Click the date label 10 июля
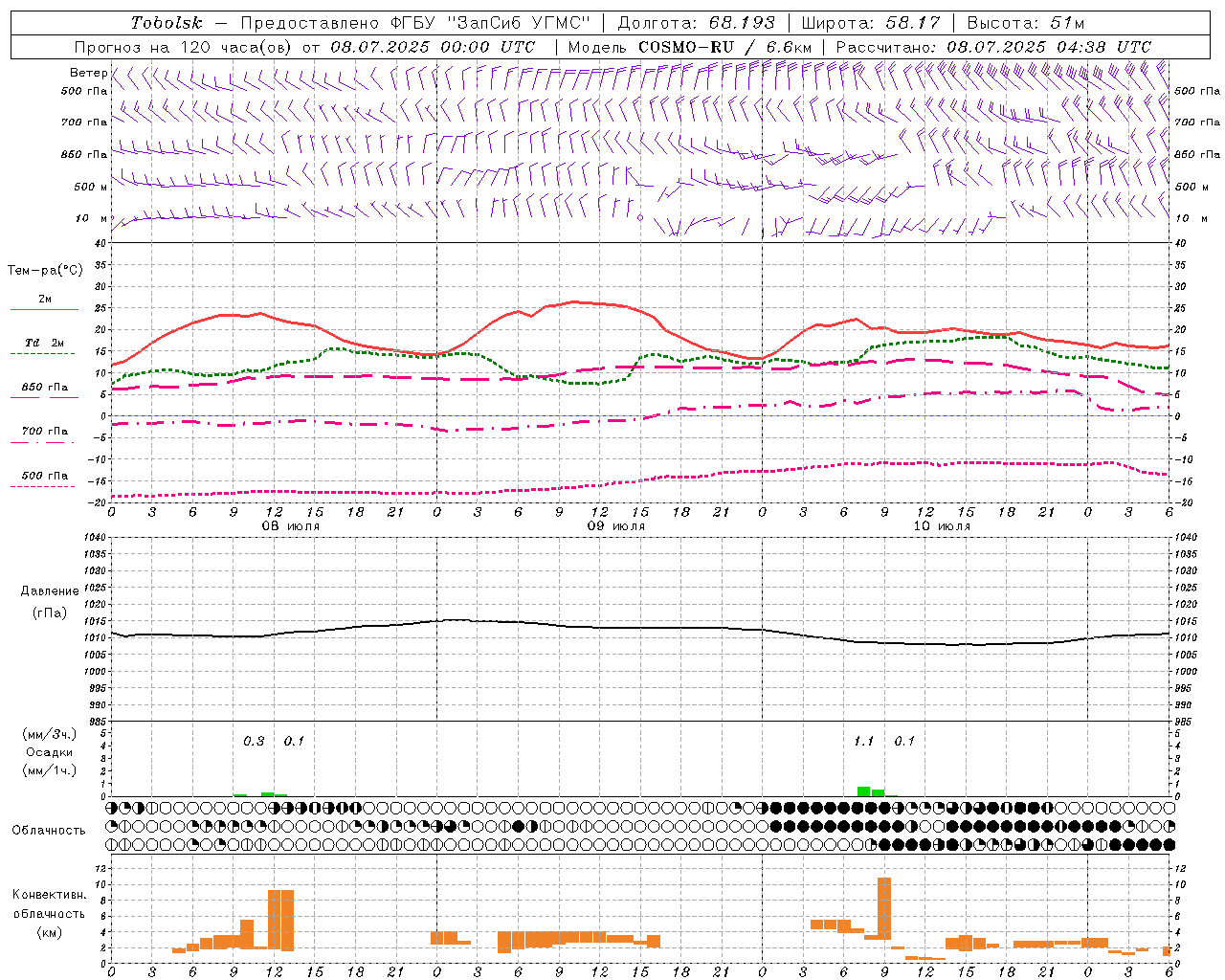The image size is (1225, 980). (942, 526)
